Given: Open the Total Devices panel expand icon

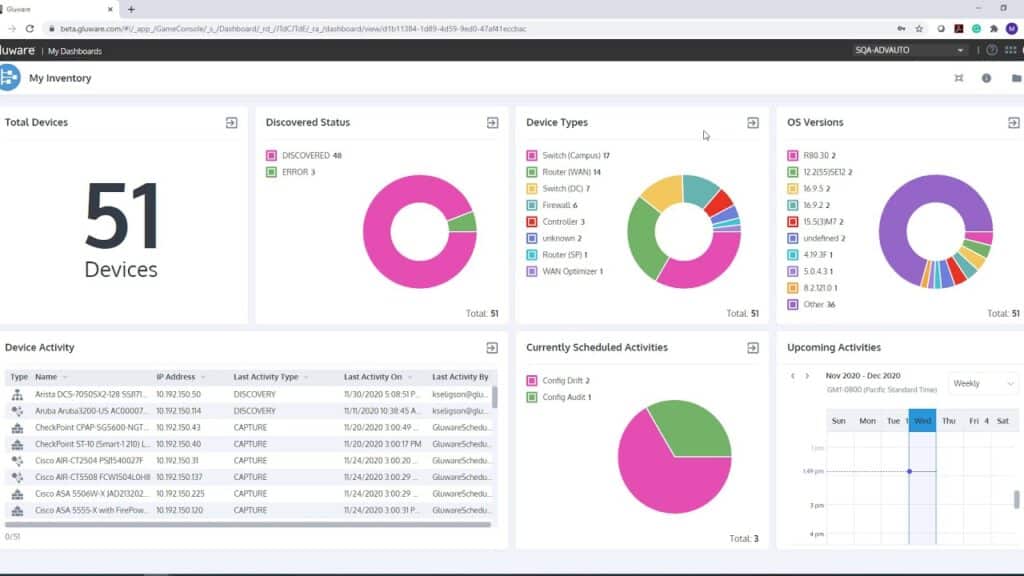Looking at the screenshot, I should click(x=231, y=122).
